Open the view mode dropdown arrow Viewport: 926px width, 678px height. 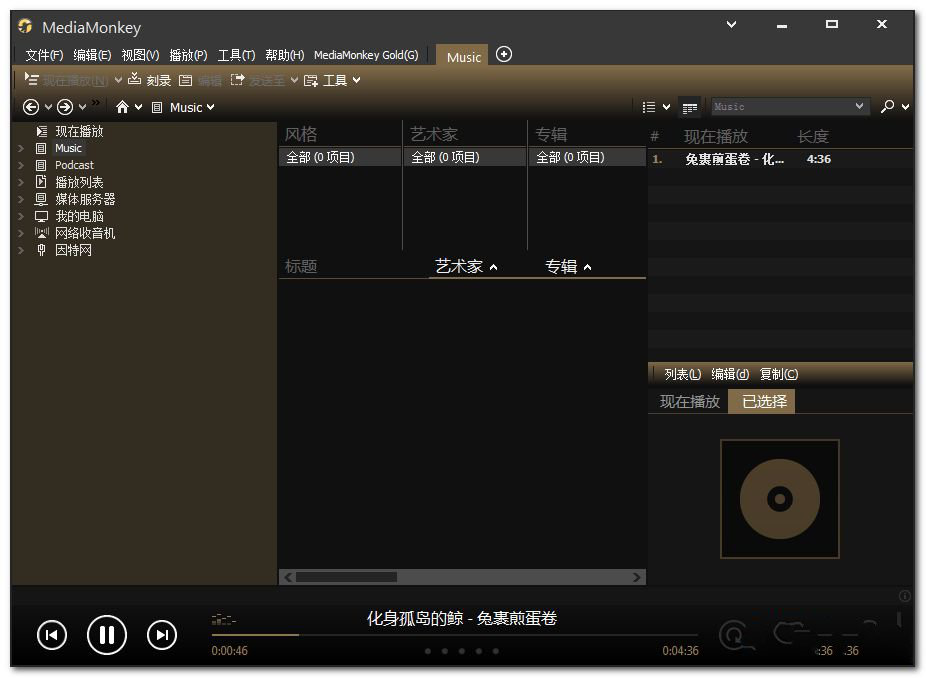[x=666, y=107]
